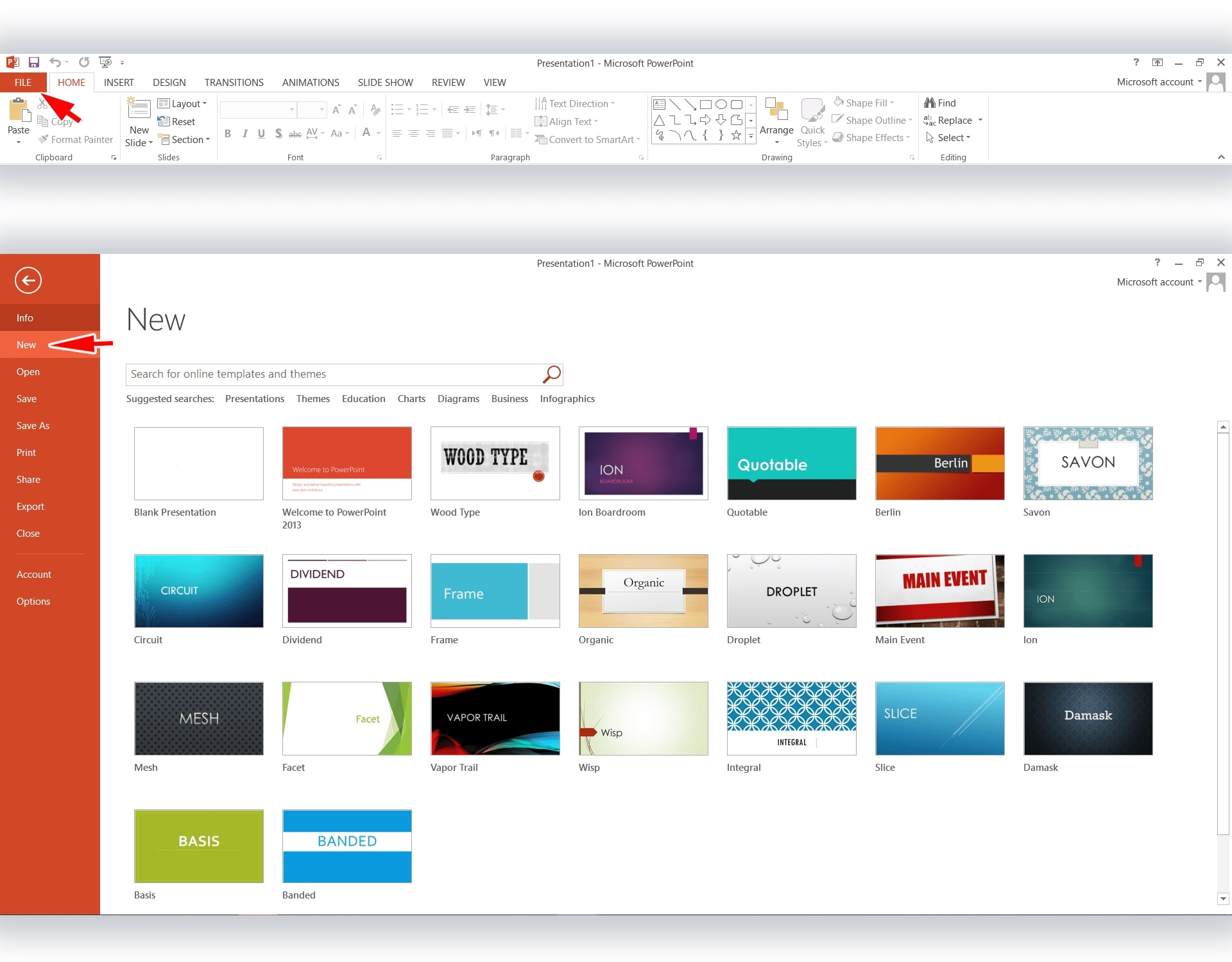
Task: Click Decrease Font Size icon
Action: click(352, 110)
